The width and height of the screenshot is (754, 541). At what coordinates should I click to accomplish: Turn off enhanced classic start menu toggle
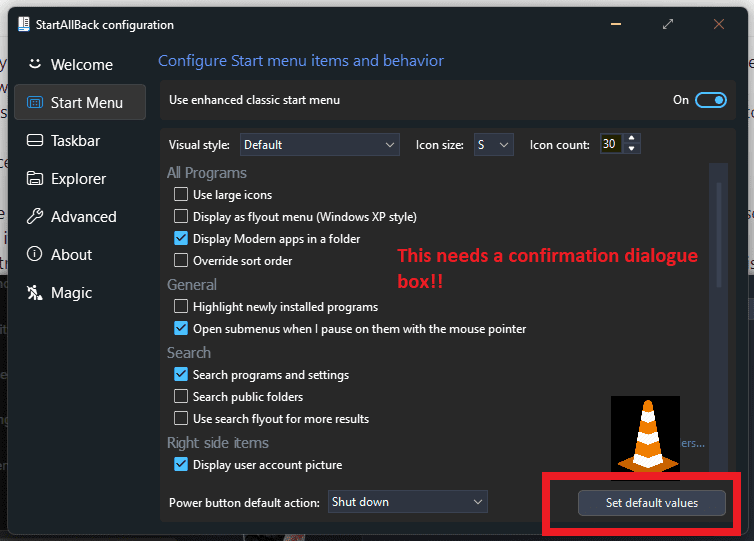point(711,100)
